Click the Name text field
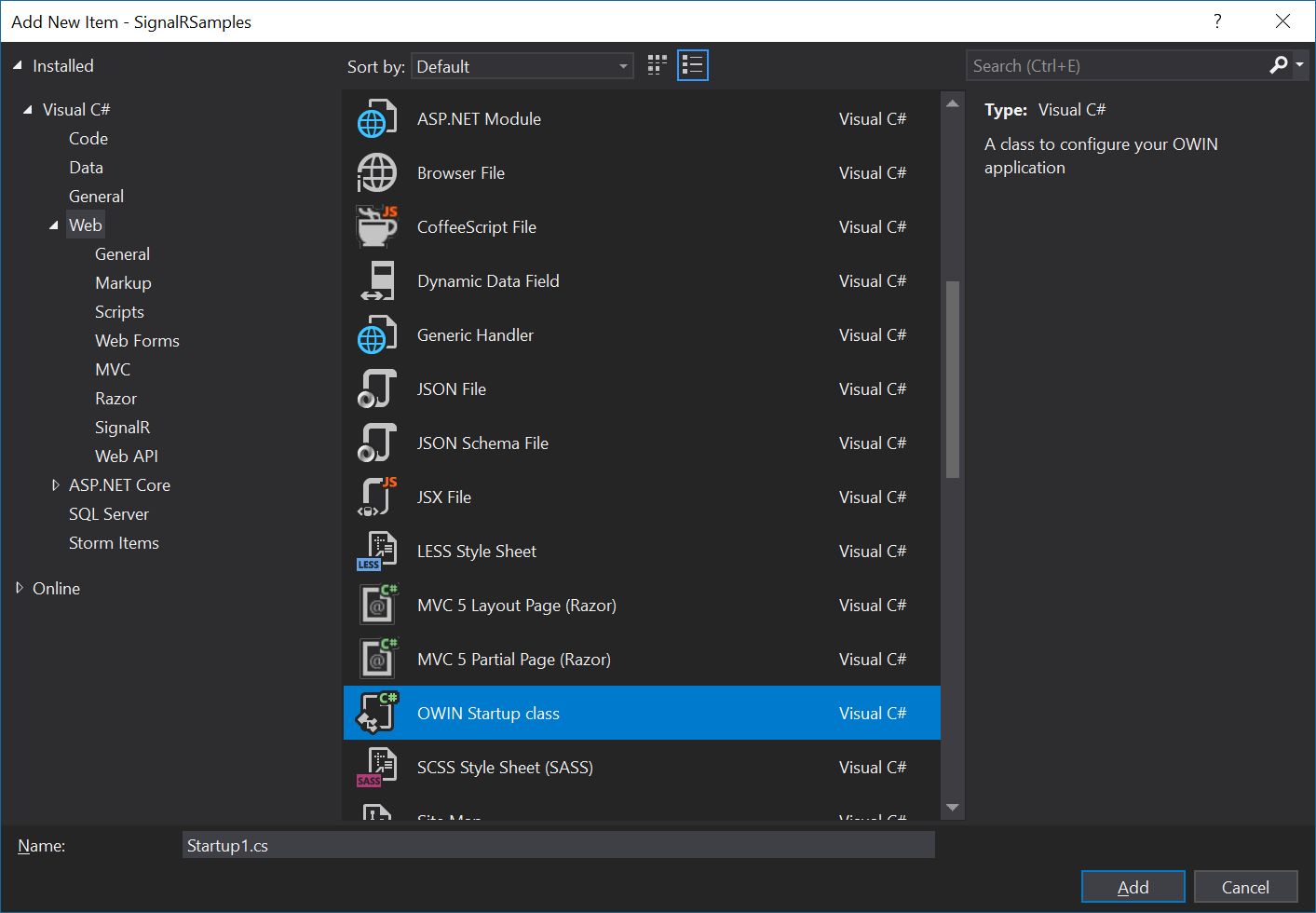This screenshot has height=913, width=1316. (559, 845)
